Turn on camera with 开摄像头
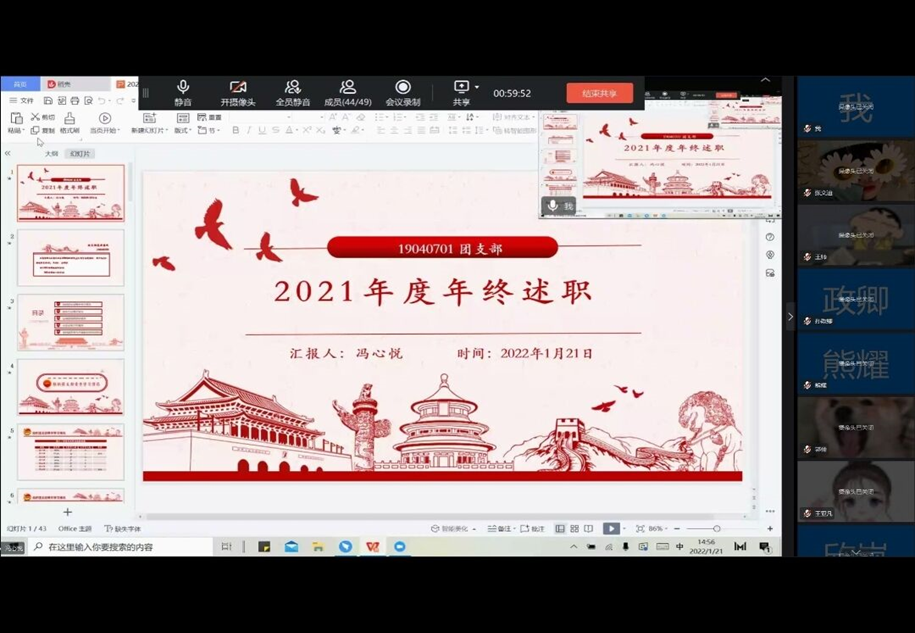The width and height of the screenshot is (915, 633). tap(238, 92)
